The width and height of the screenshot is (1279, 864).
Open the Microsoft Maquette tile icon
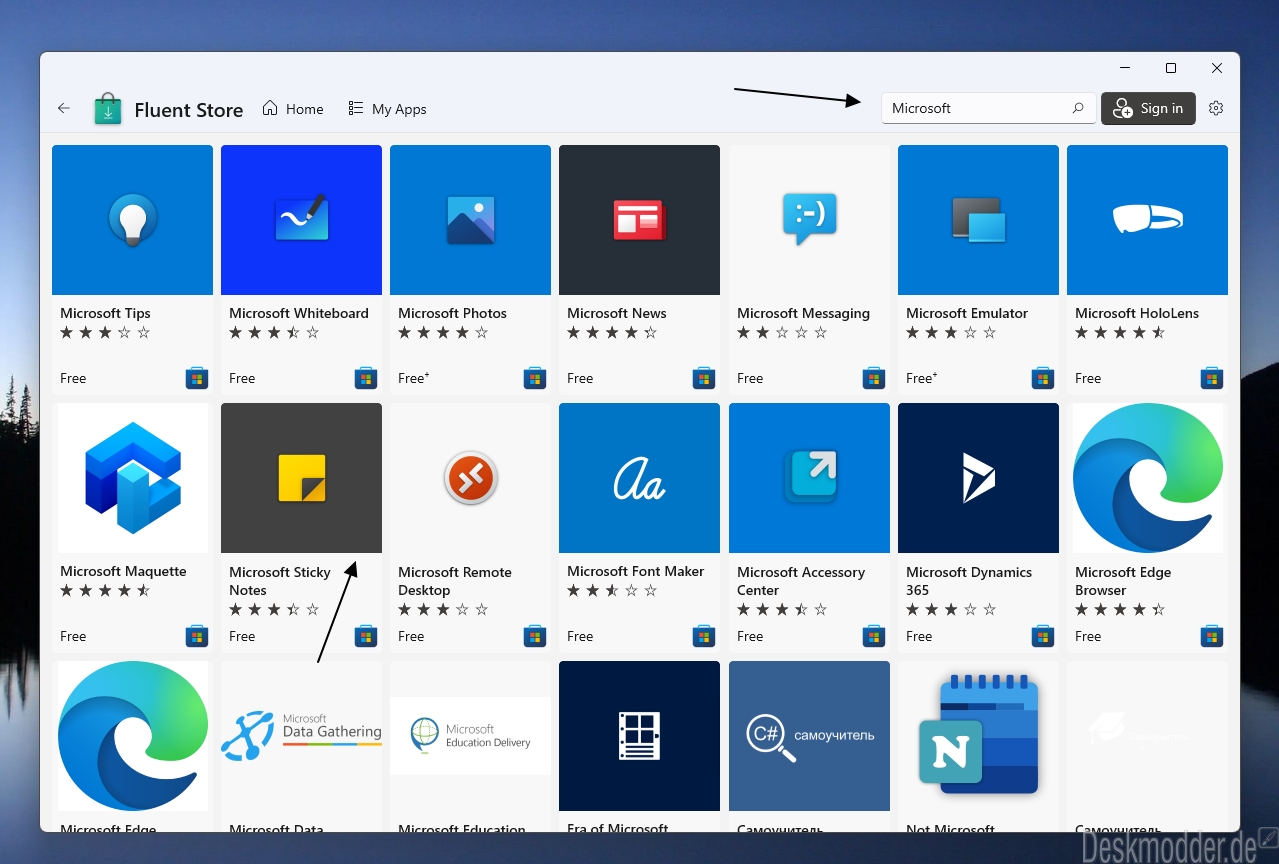132,478
